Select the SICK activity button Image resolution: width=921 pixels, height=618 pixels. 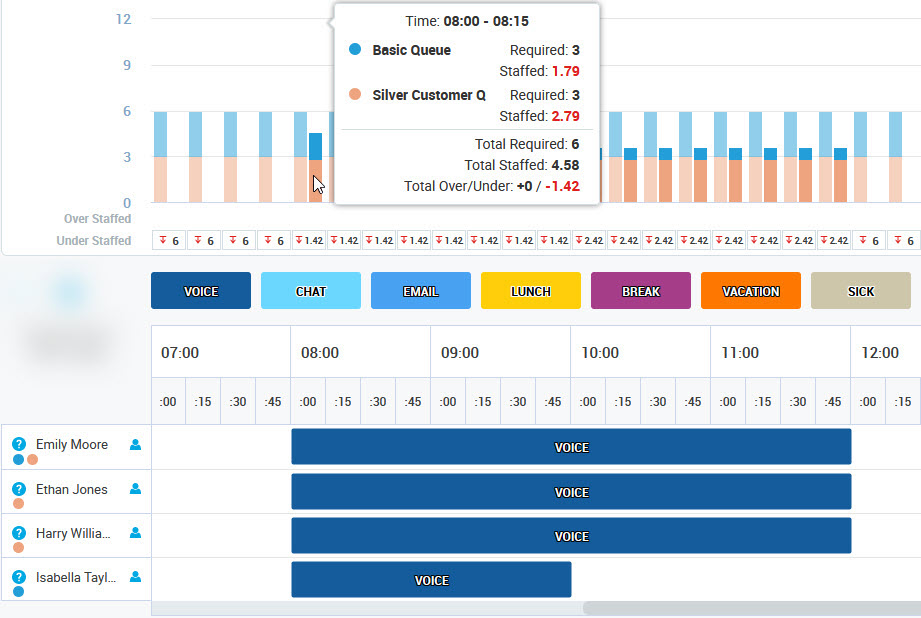[x=860, y=291]
